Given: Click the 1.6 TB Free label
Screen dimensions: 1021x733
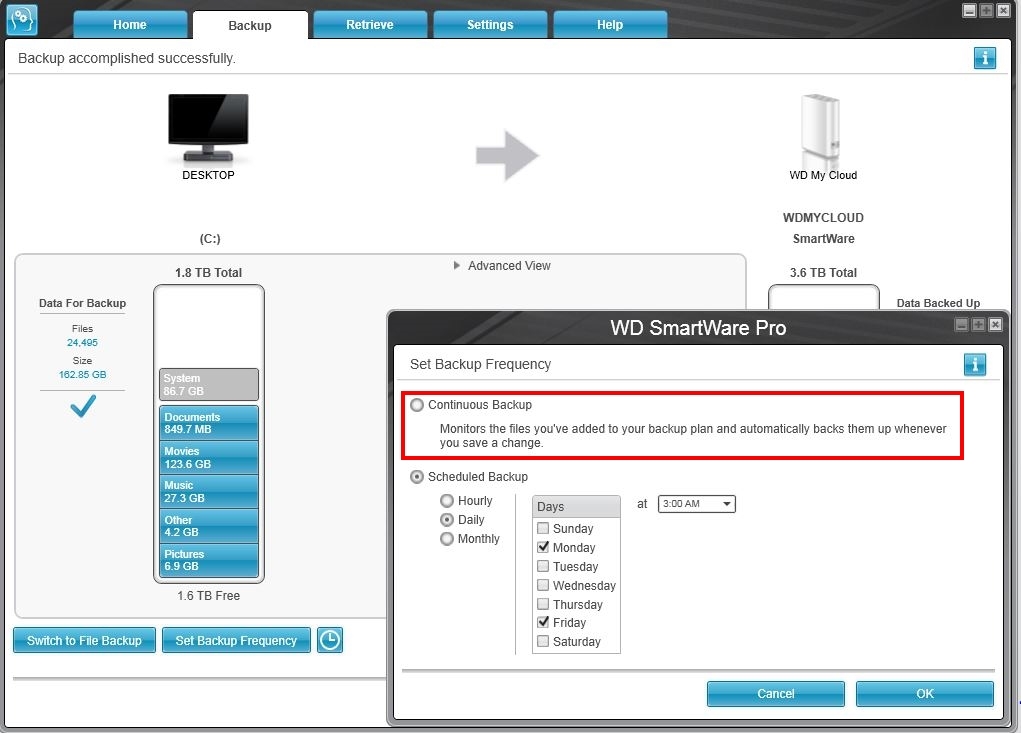Looking at the screenshot, I should tap(208, 596).
